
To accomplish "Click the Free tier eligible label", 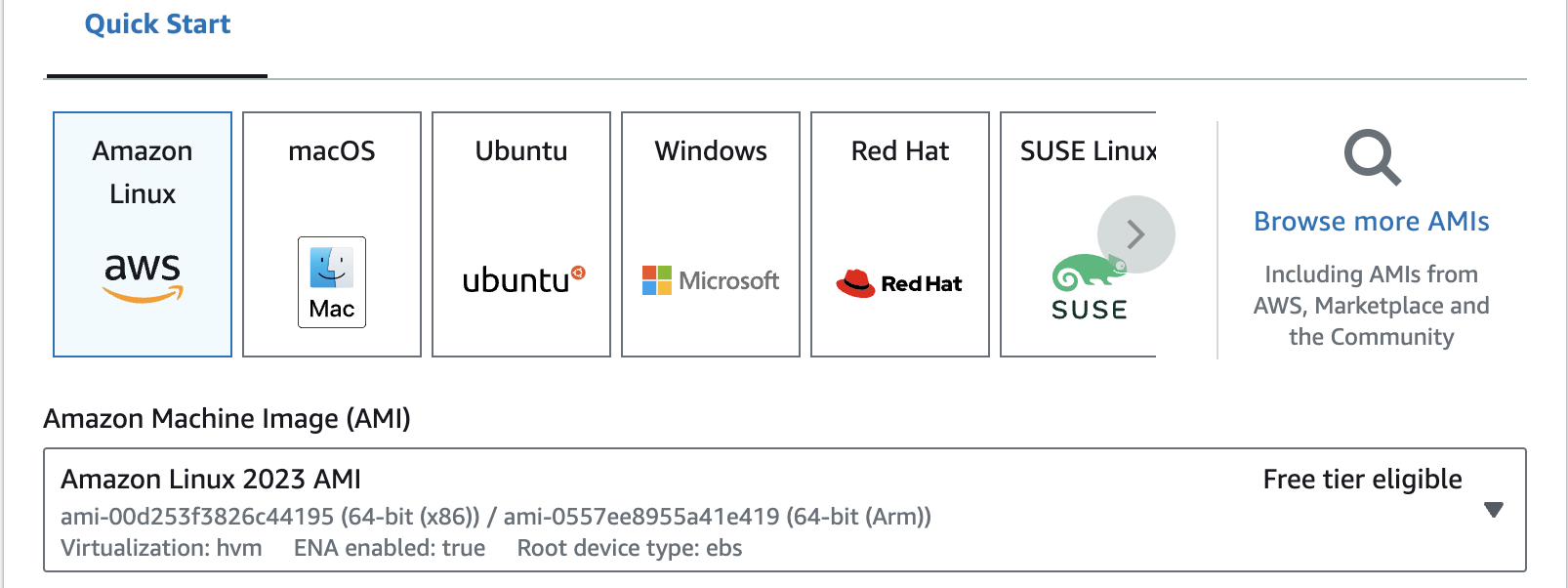I will 1361,479.
